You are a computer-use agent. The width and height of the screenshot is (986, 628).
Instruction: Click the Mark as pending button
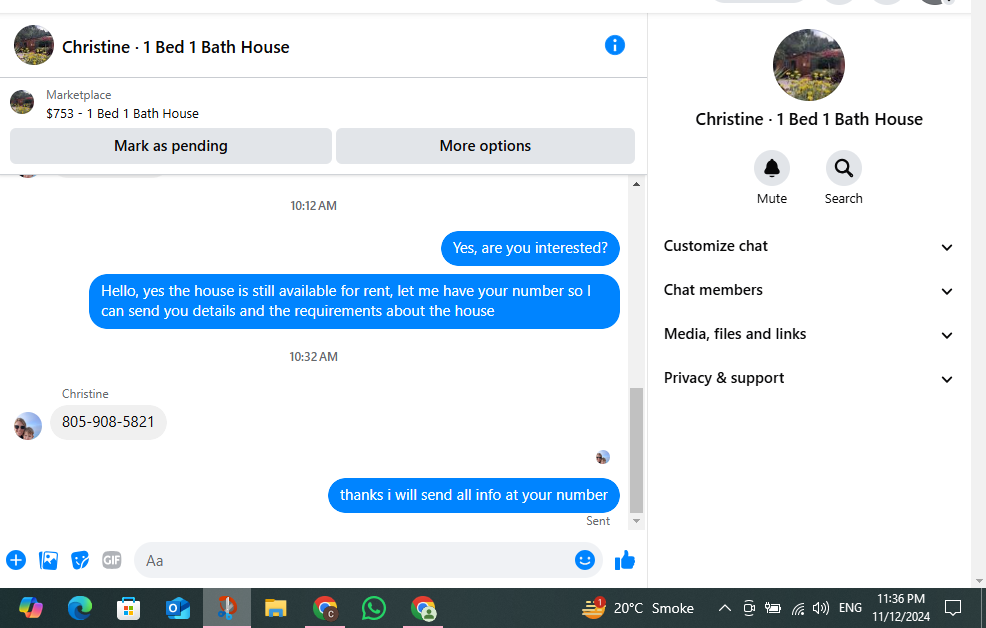pyautogui.click(x=171, y=146)
